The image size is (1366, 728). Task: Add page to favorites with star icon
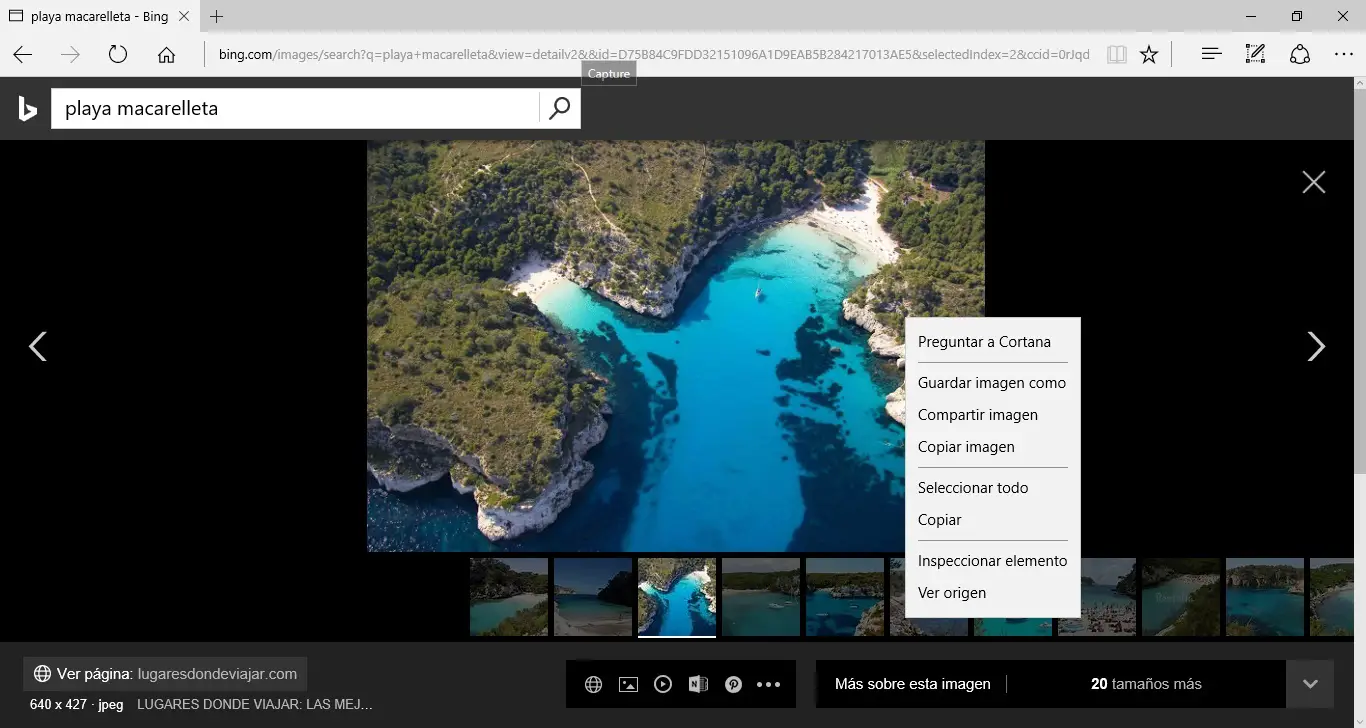[1149, 54]
